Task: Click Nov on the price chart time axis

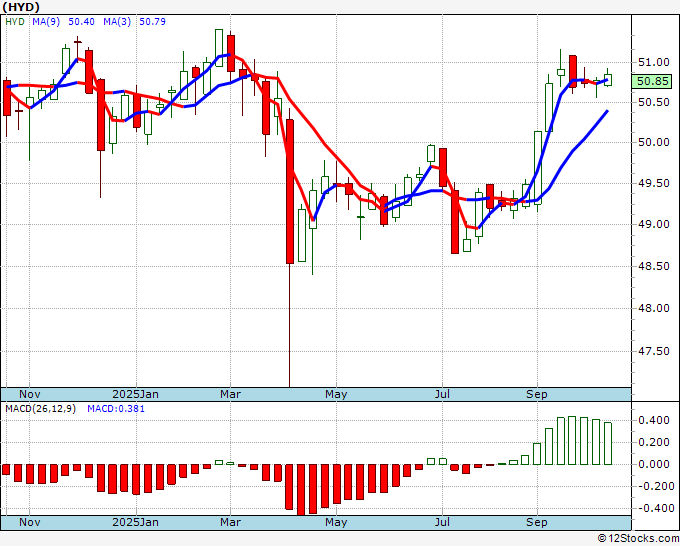Action: pos(29,394)
